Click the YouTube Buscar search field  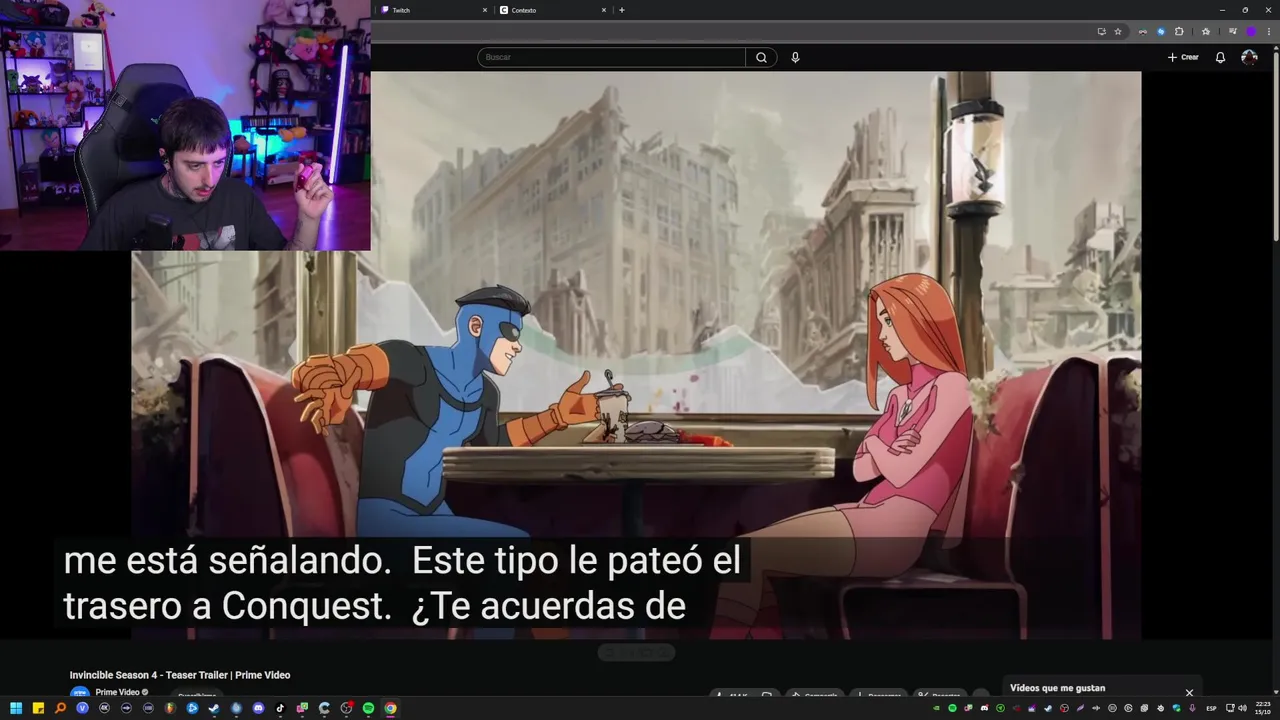pyautogui.click(x=611, y=57)
